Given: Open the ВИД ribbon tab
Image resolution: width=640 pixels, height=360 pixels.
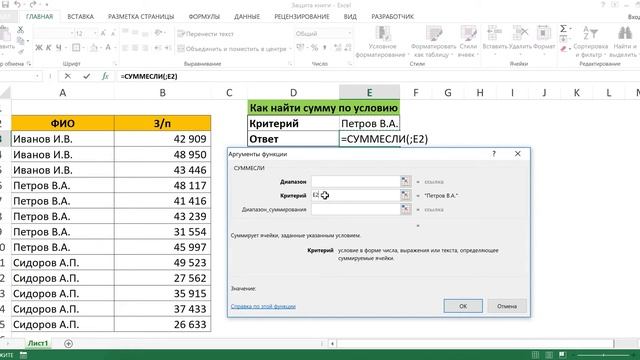Looking at the screenshot, I should tap(350, 17).
